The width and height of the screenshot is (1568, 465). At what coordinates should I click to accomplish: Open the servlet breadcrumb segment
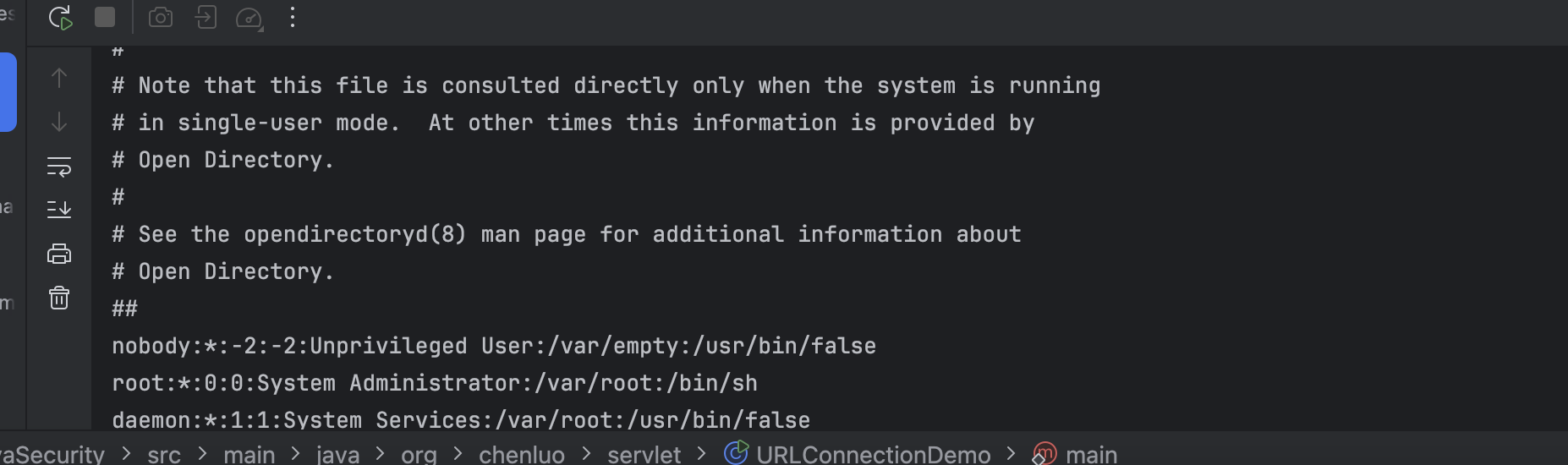tap(644, 454)
